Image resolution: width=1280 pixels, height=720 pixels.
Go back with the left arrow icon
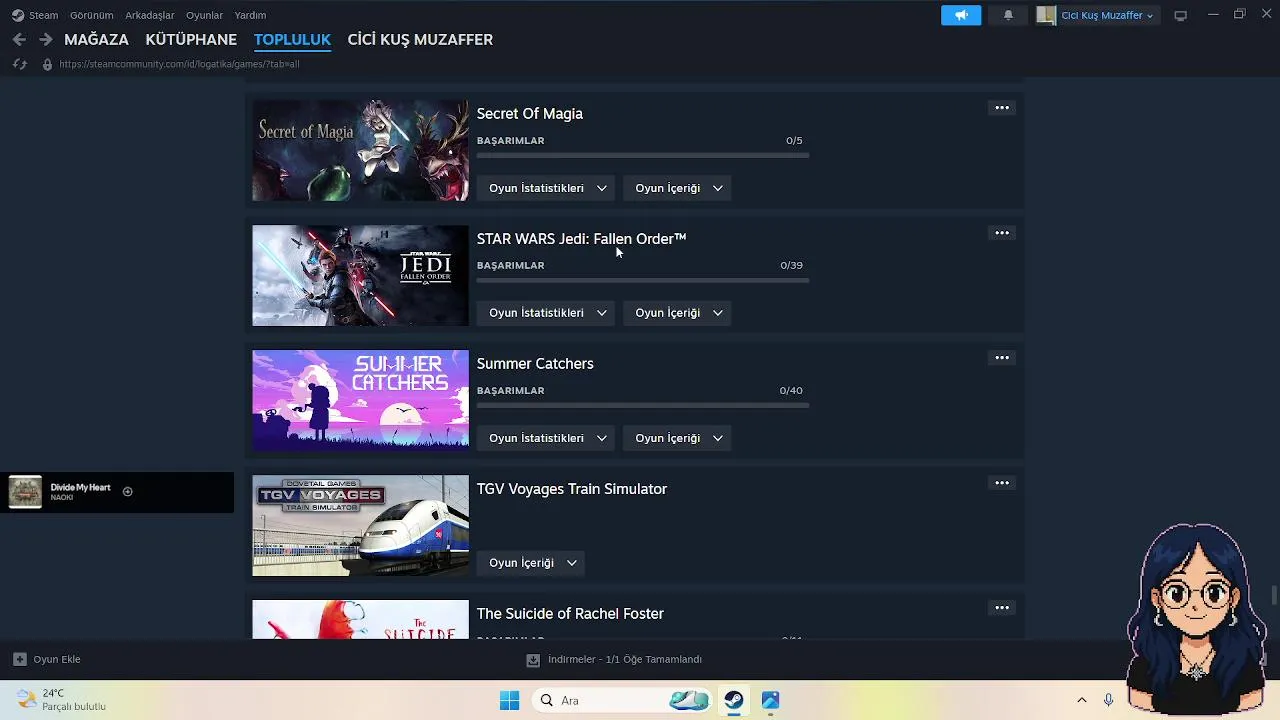coord(19,39)
